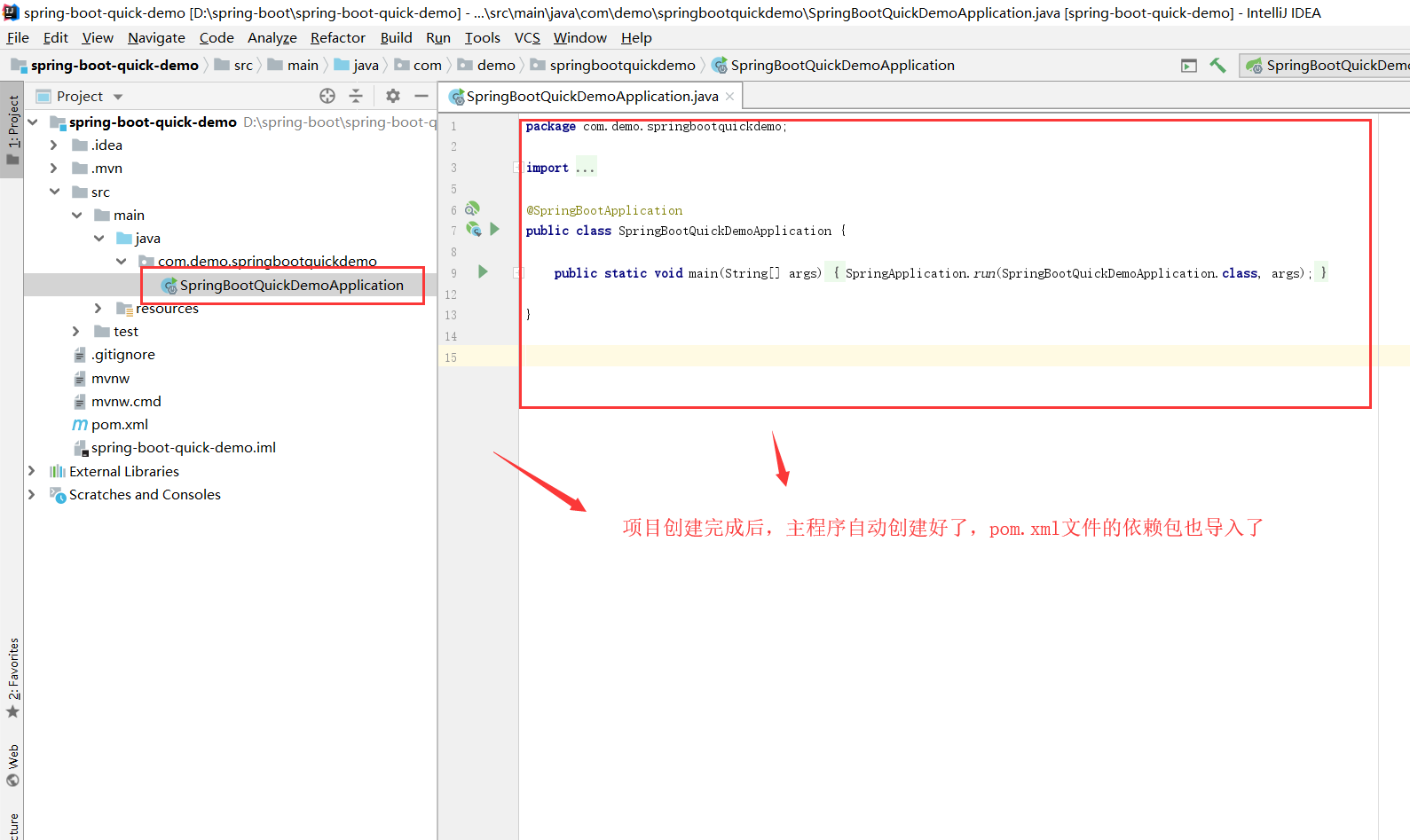Click the folded import ... placeholder
This screenshot has height=840, width=1410.
(586, 168)
